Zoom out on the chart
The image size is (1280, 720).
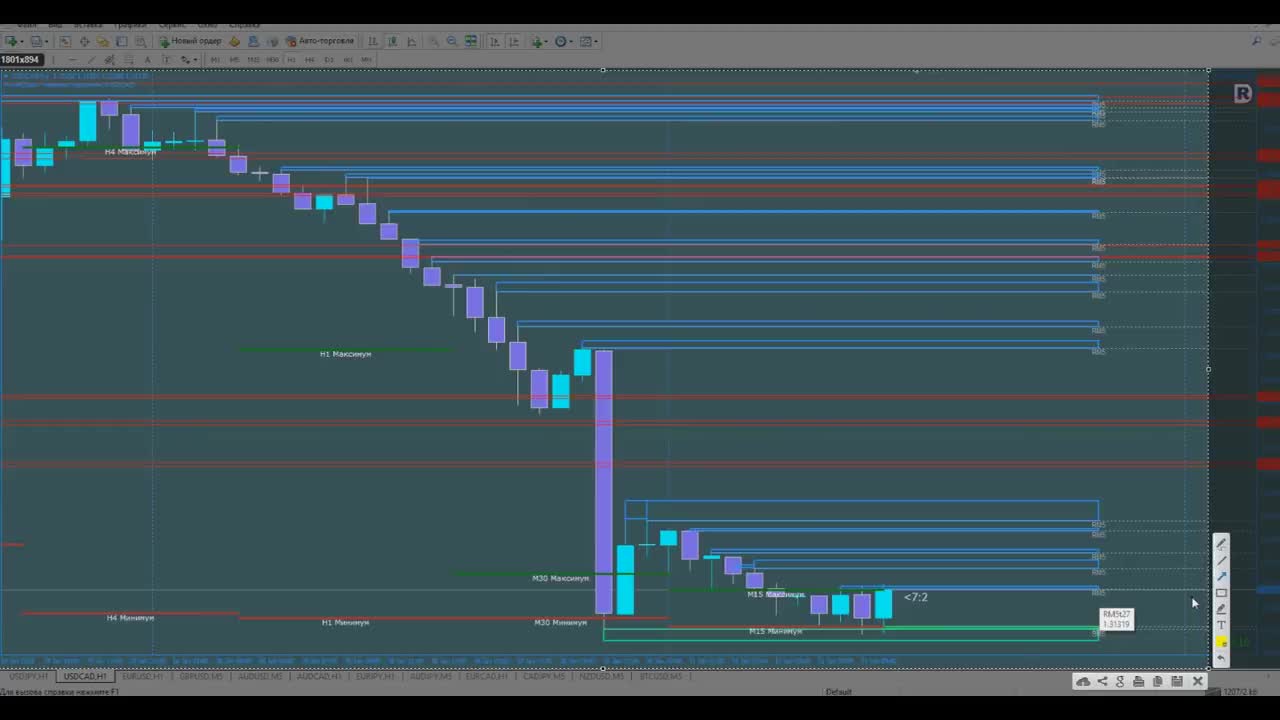point(452,41)
